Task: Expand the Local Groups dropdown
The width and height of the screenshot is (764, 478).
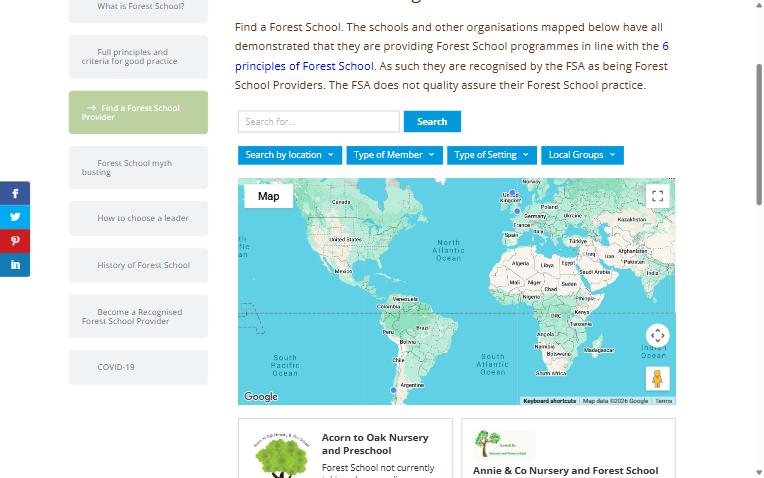Action: (582, 155)
